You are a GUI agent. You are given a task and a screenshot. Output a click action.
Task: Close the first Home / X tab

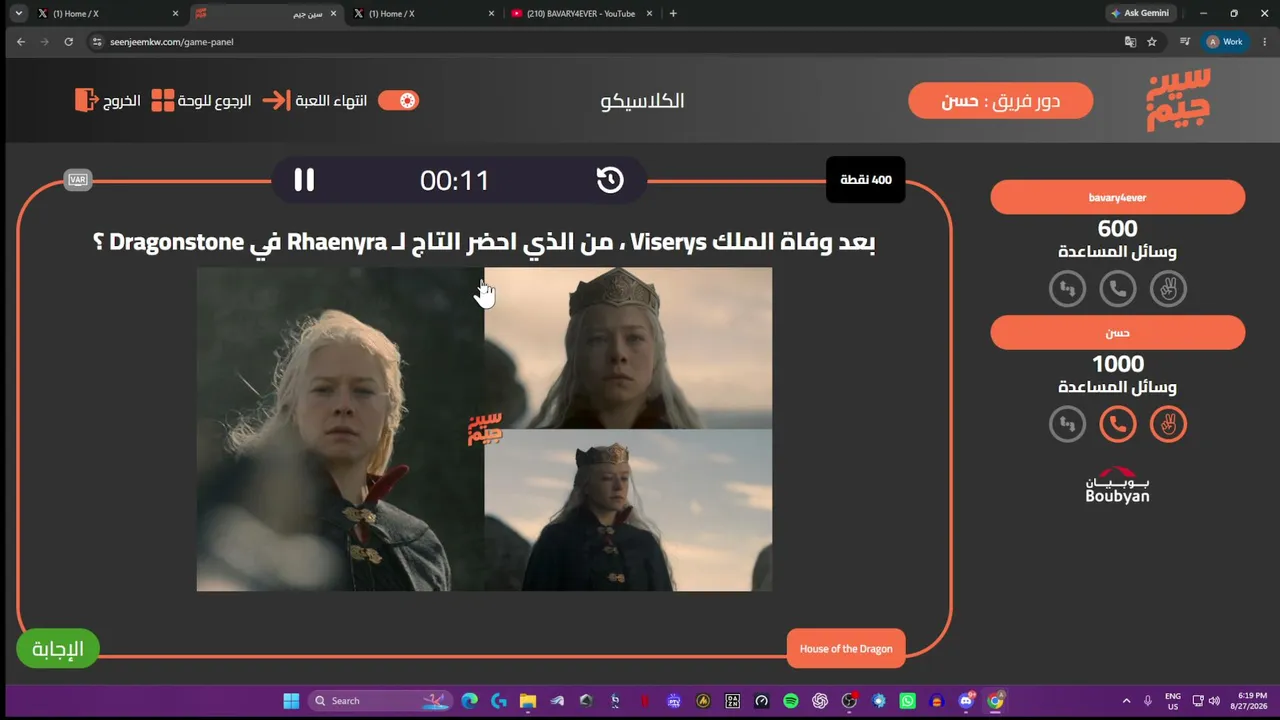[175, 14]
